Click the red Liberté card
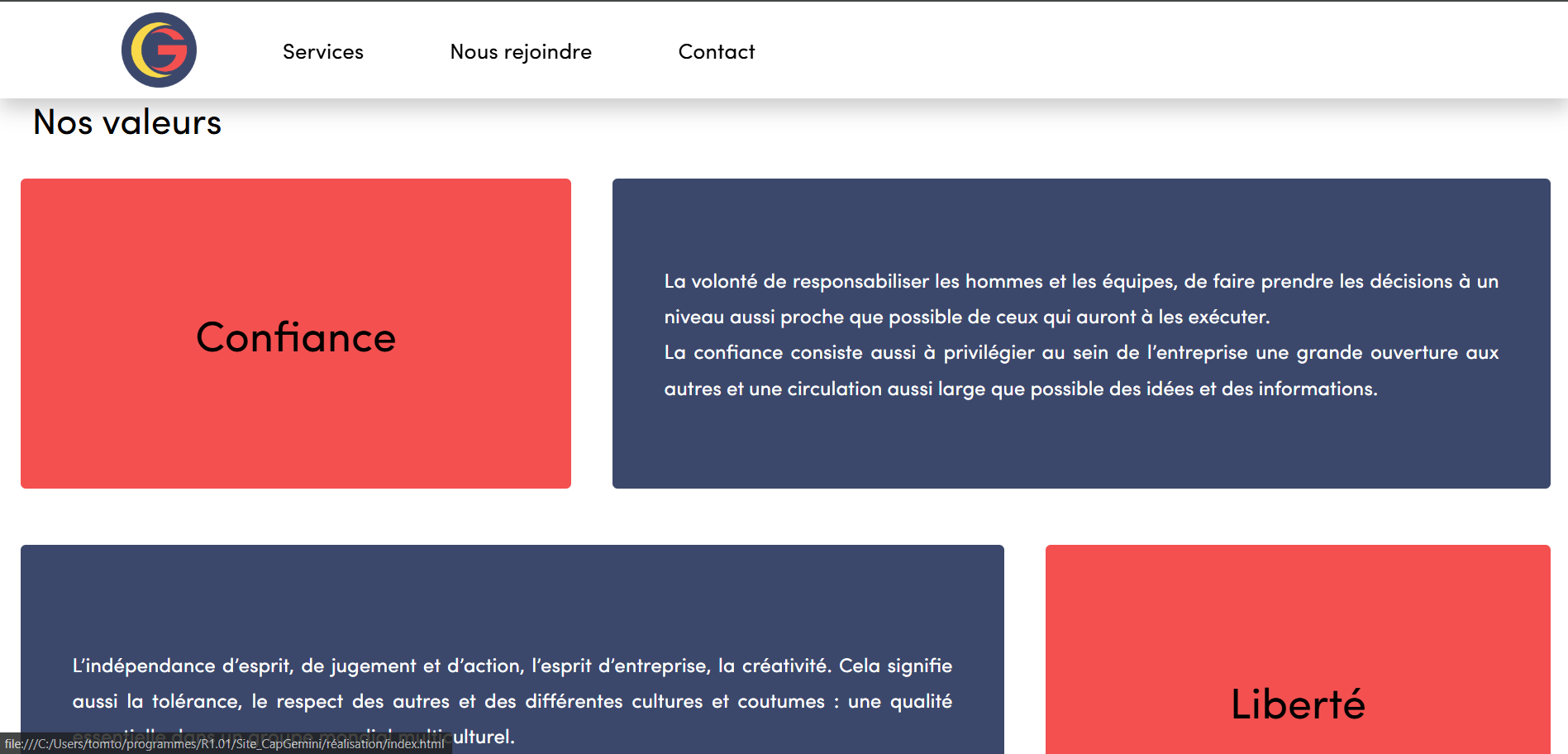This screenshot has width=1568, height=754. tap(1298, 649)
